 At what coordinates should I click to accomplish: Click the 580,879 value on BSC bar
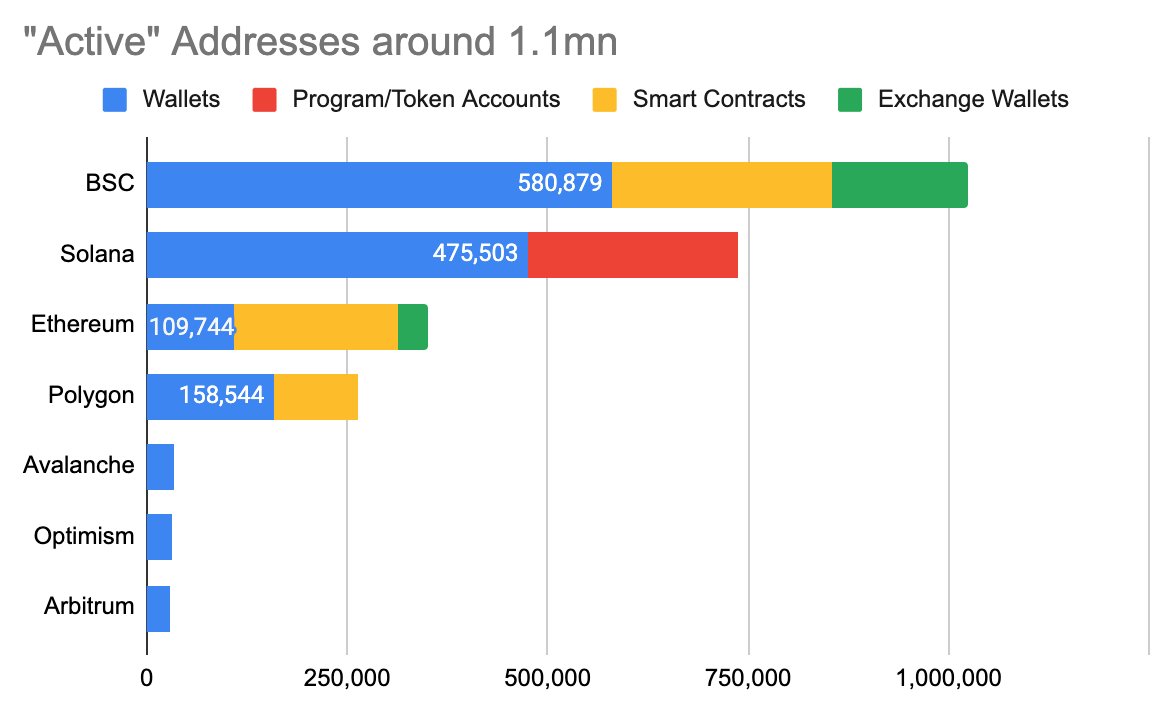560,182
